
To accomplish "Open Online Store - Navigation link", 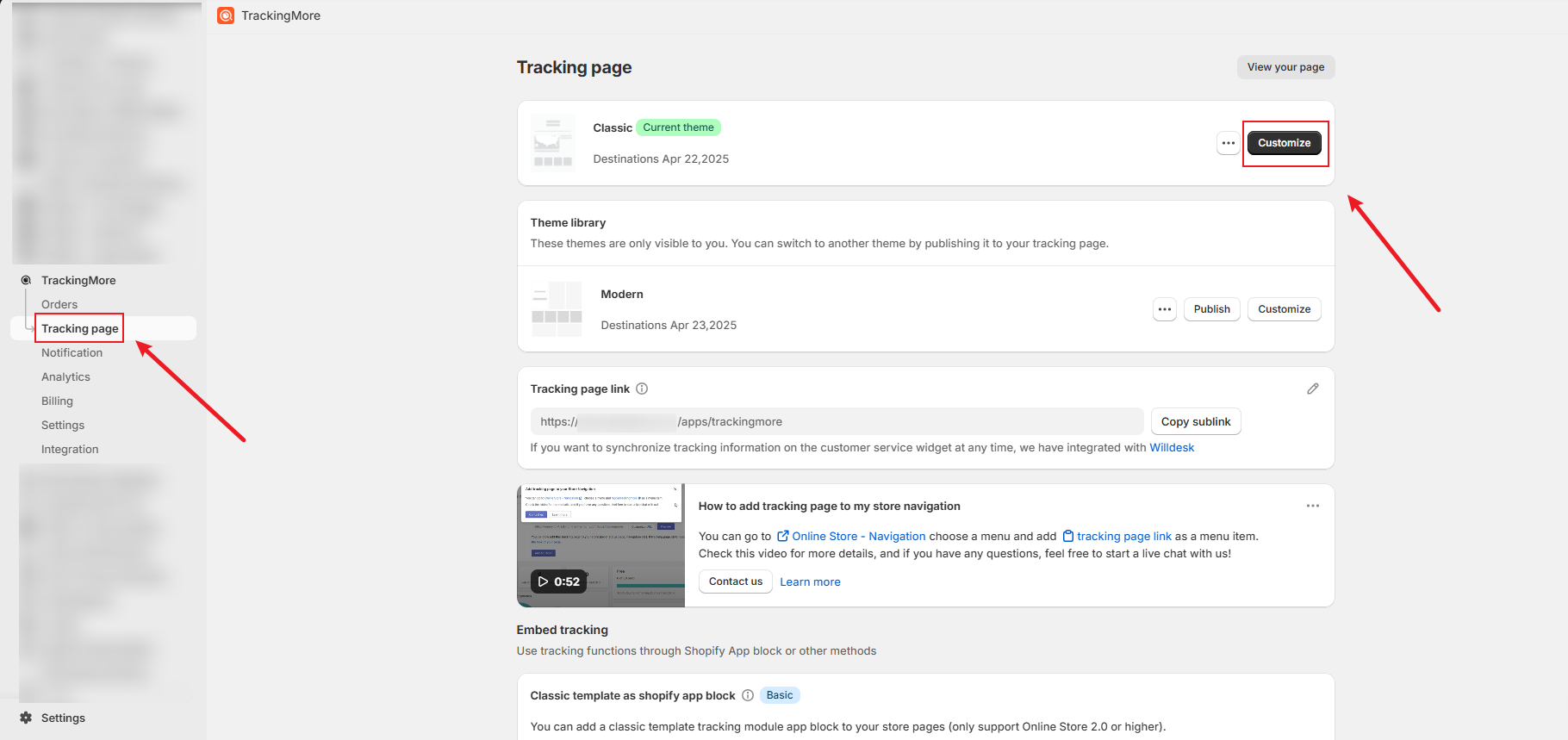I will [851, 536].
